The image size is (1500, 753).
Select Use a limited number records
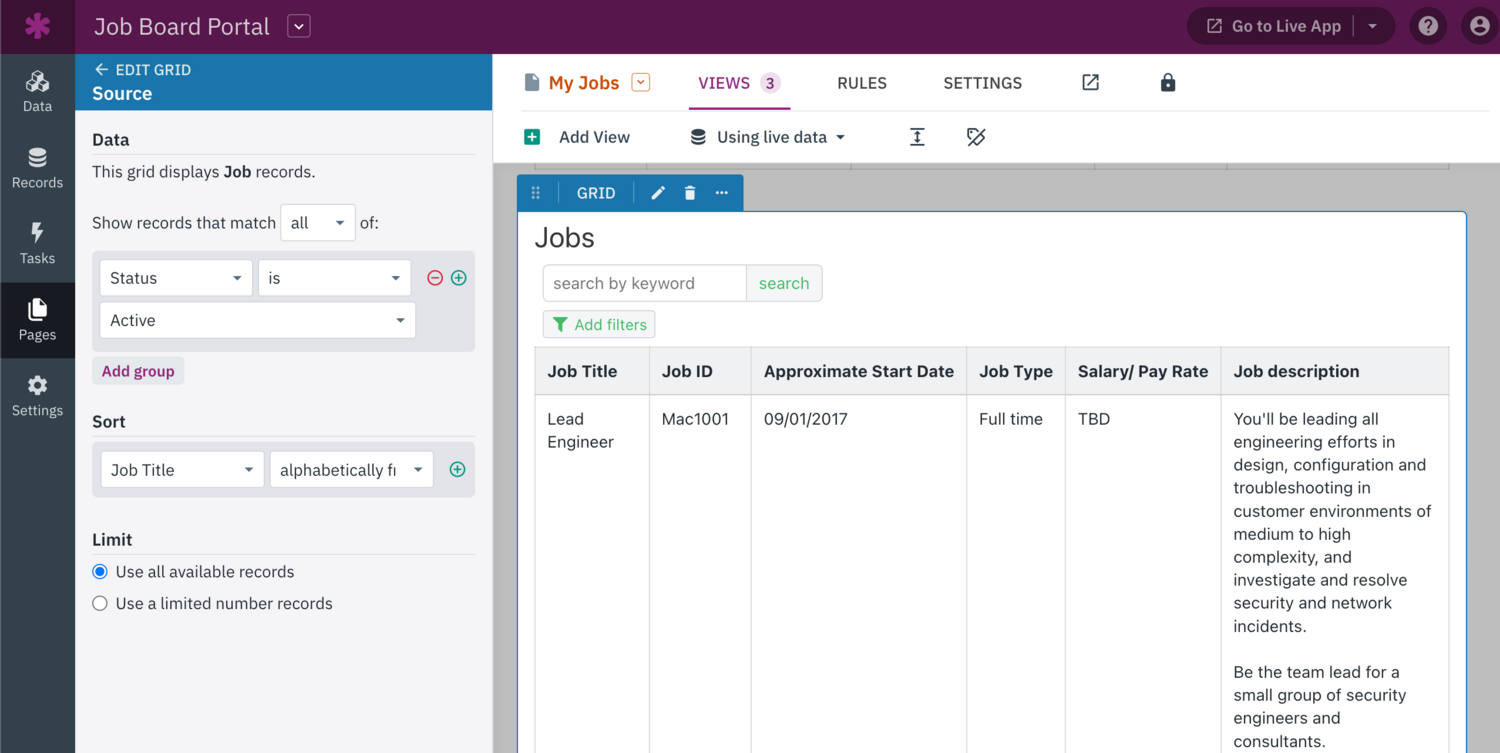point(100,604)
